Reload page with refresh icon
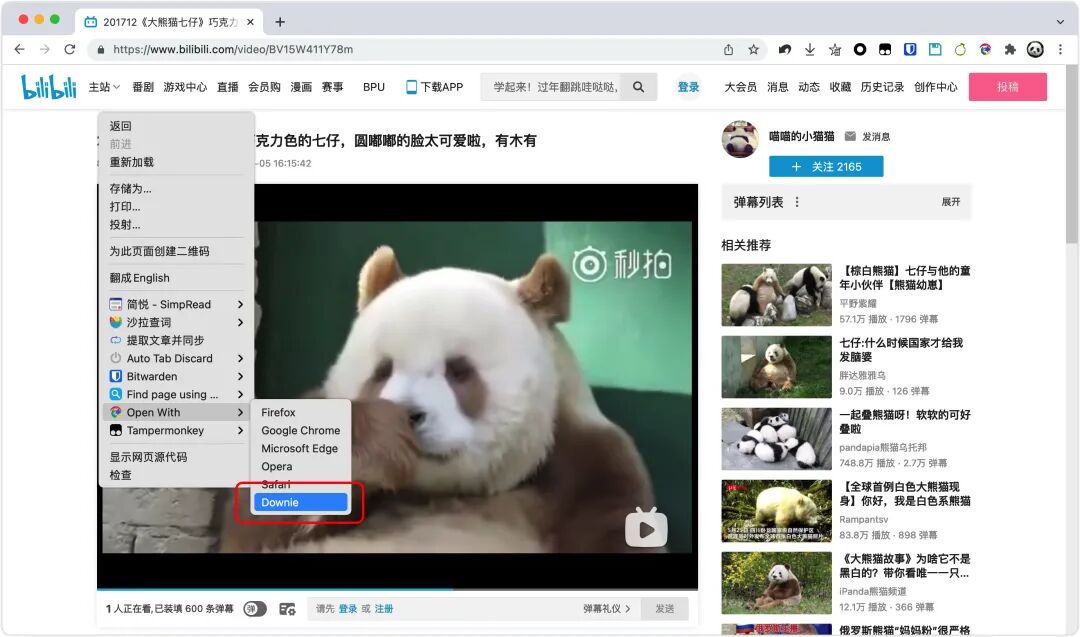Image resolution: width=1080 pixels, height=637 pixels. pos(70,50)
